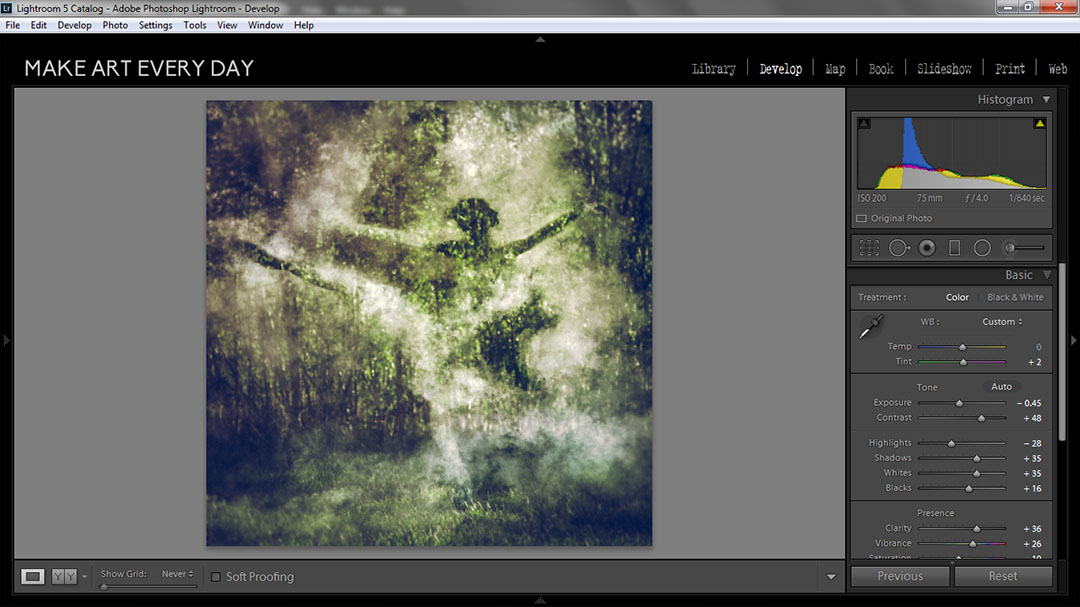Click the Blacks slider handle

tap(968, 488)
